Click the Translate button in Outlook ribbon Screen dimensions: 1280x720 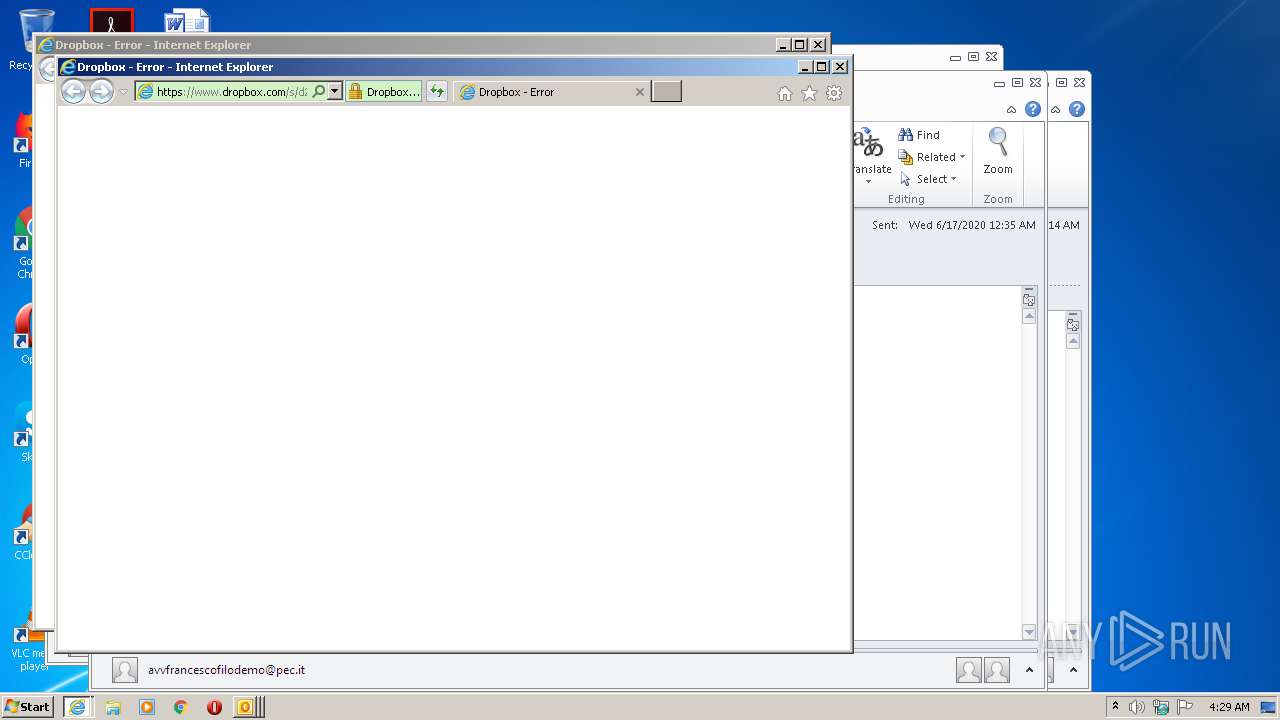click(x=870, y=155)
